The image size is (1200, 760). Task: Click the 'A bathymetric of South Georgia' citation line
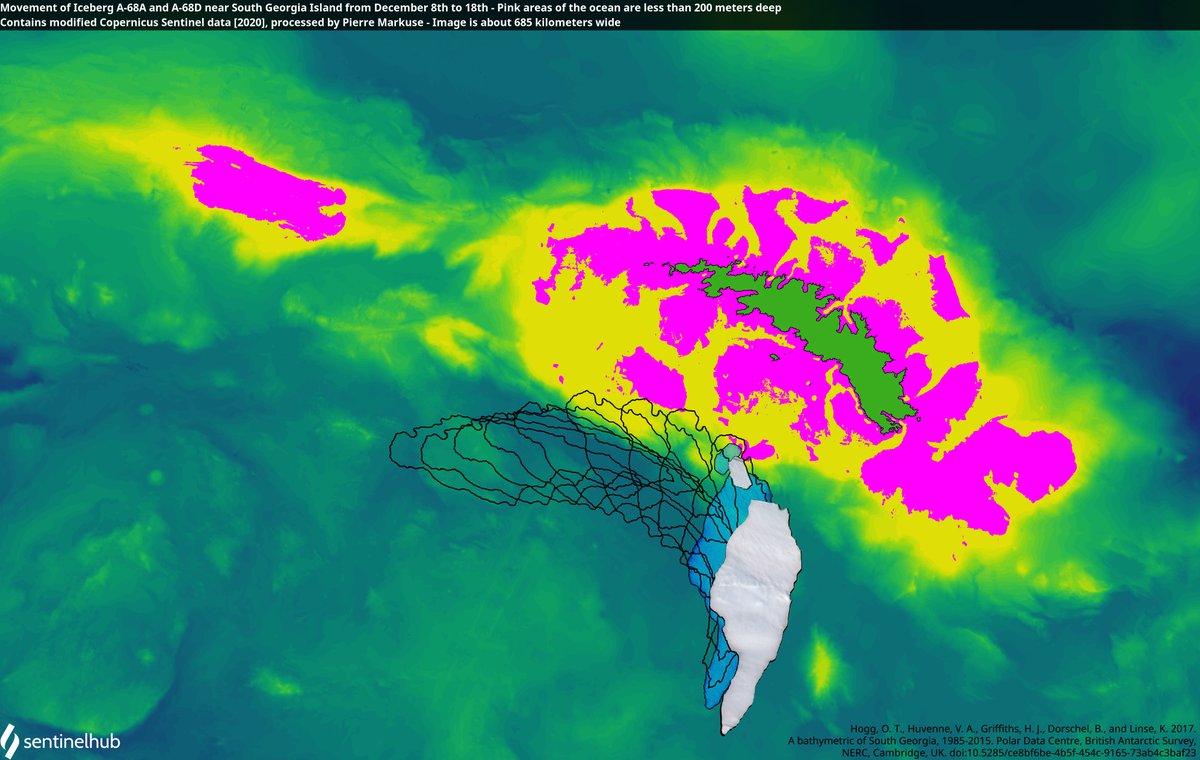992,740
